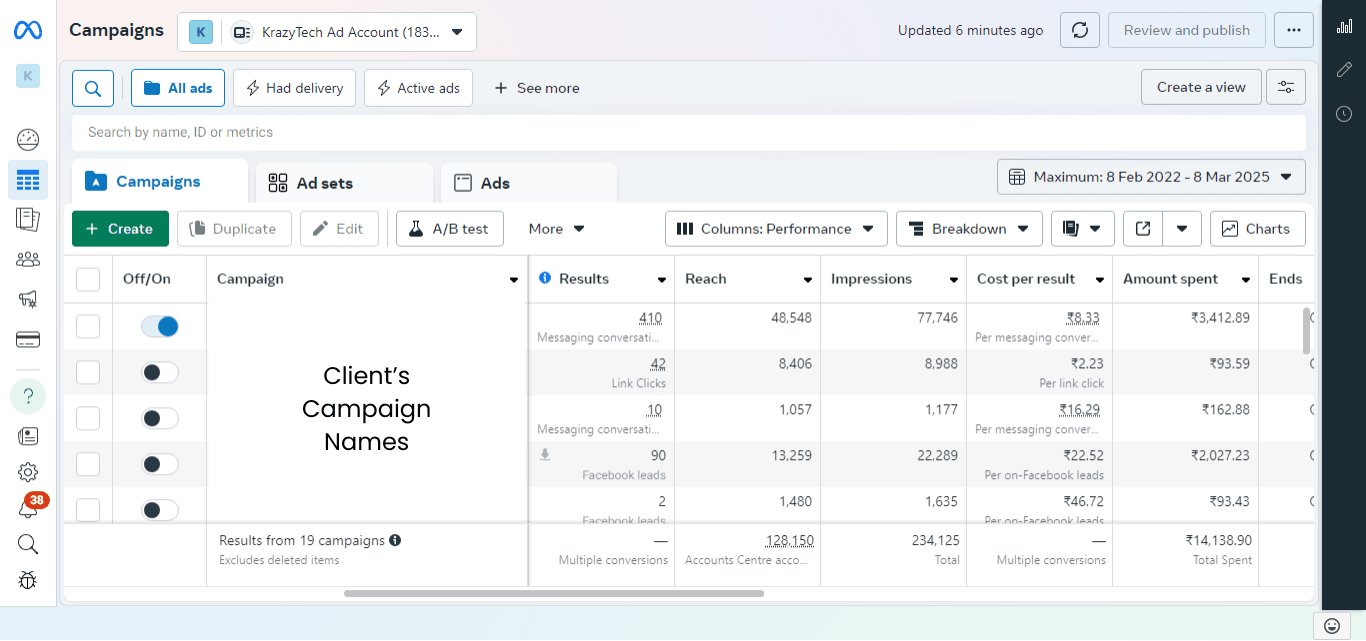Tick the select-all checkbox in header

point(88,279)
